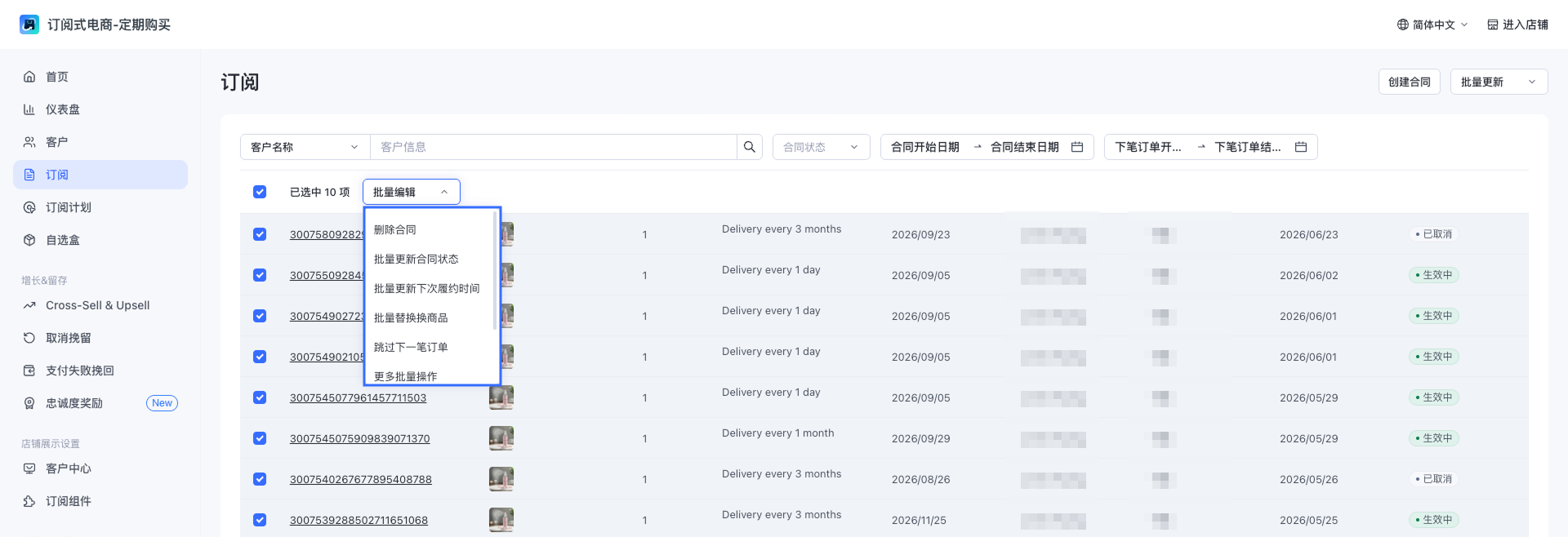Open the 取消挽留 undo icon
This screenshot has height=537, width=1568.
point(29,338)
